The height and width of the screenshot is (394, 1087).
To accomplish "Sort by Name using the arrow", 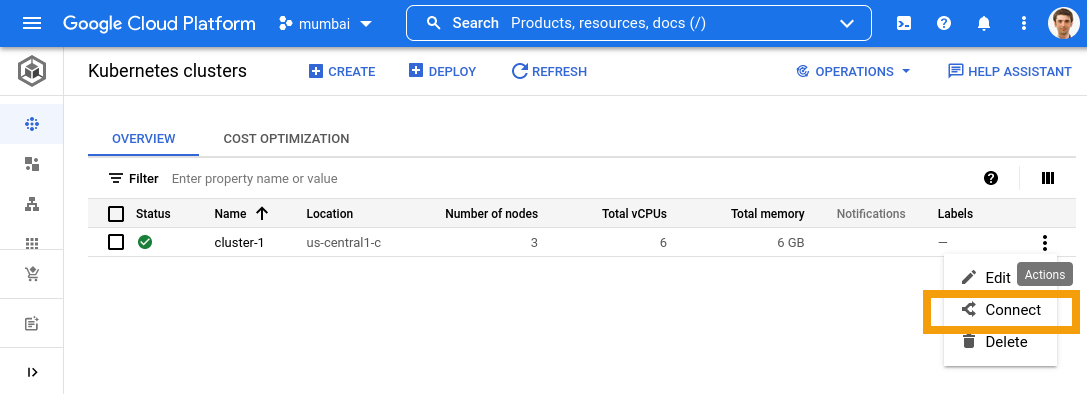I will (262, 214).
